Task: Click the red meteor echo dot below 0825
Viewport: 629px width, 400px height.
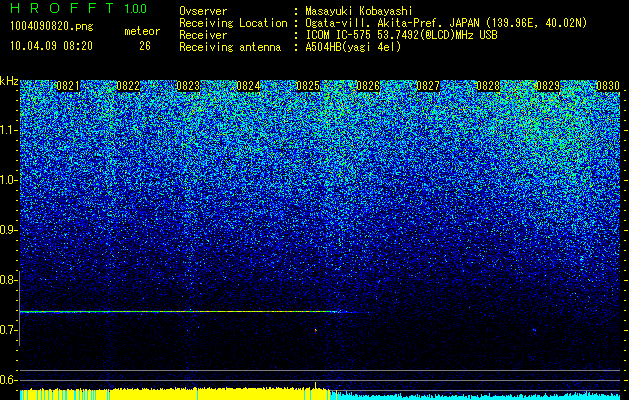Action: tap(316, 331)
